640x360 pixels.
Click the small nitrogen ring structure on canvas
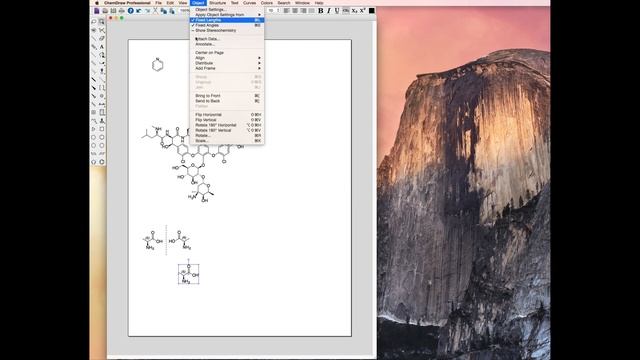click(158, 64)
